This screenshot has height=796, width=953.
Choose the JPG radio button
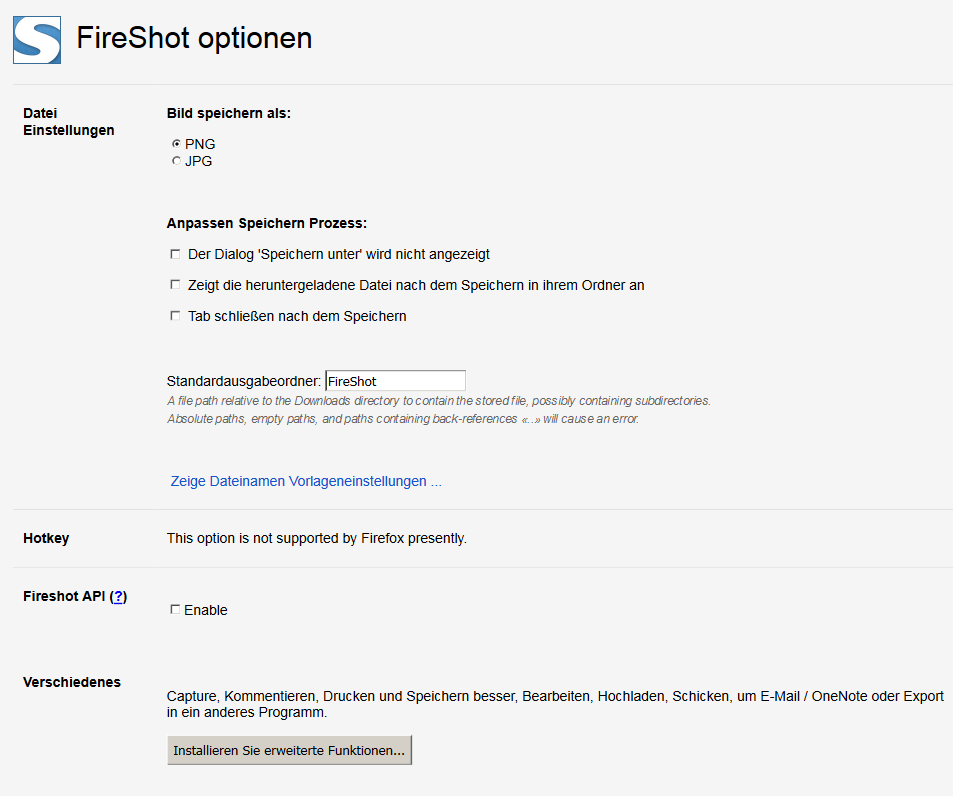[x=176, y=161]
